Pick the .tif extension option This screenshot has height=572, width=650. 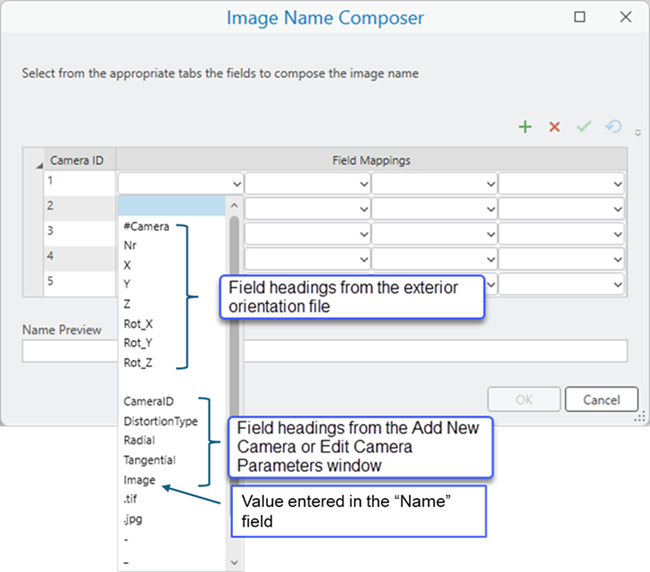(132, 499)
